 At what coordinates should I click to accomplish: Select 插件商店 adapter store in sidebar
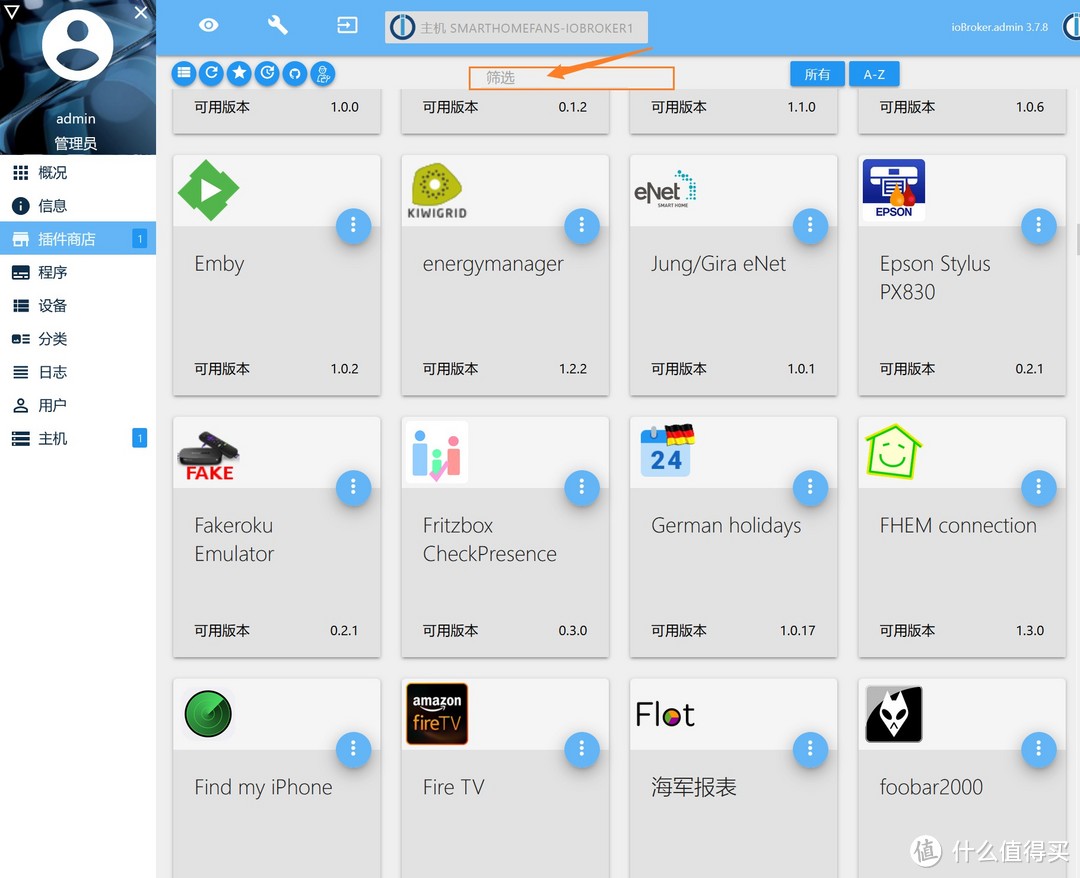pos(78,239)
